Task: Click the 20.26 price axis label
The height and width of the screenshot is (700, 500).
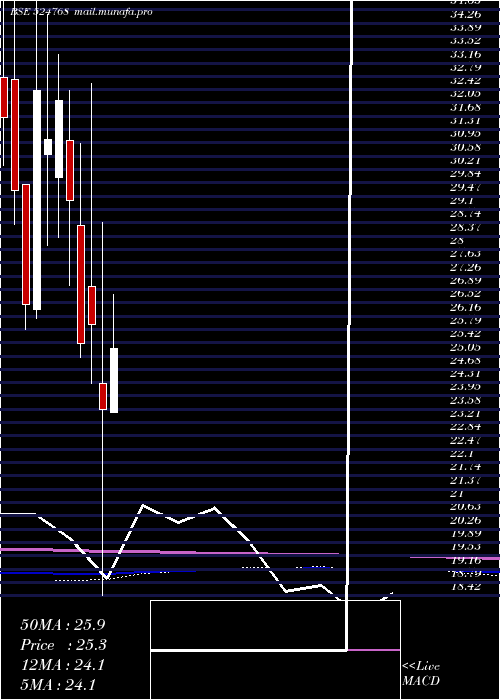Action: pyautogui.click(x=466, y=520)
